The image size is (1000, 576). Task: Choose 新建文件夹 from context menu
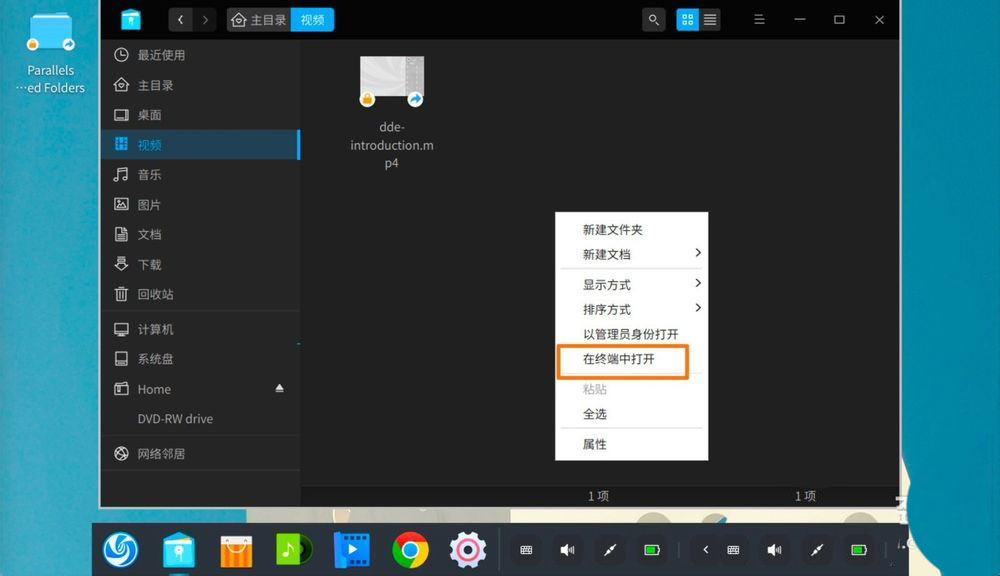612,229
